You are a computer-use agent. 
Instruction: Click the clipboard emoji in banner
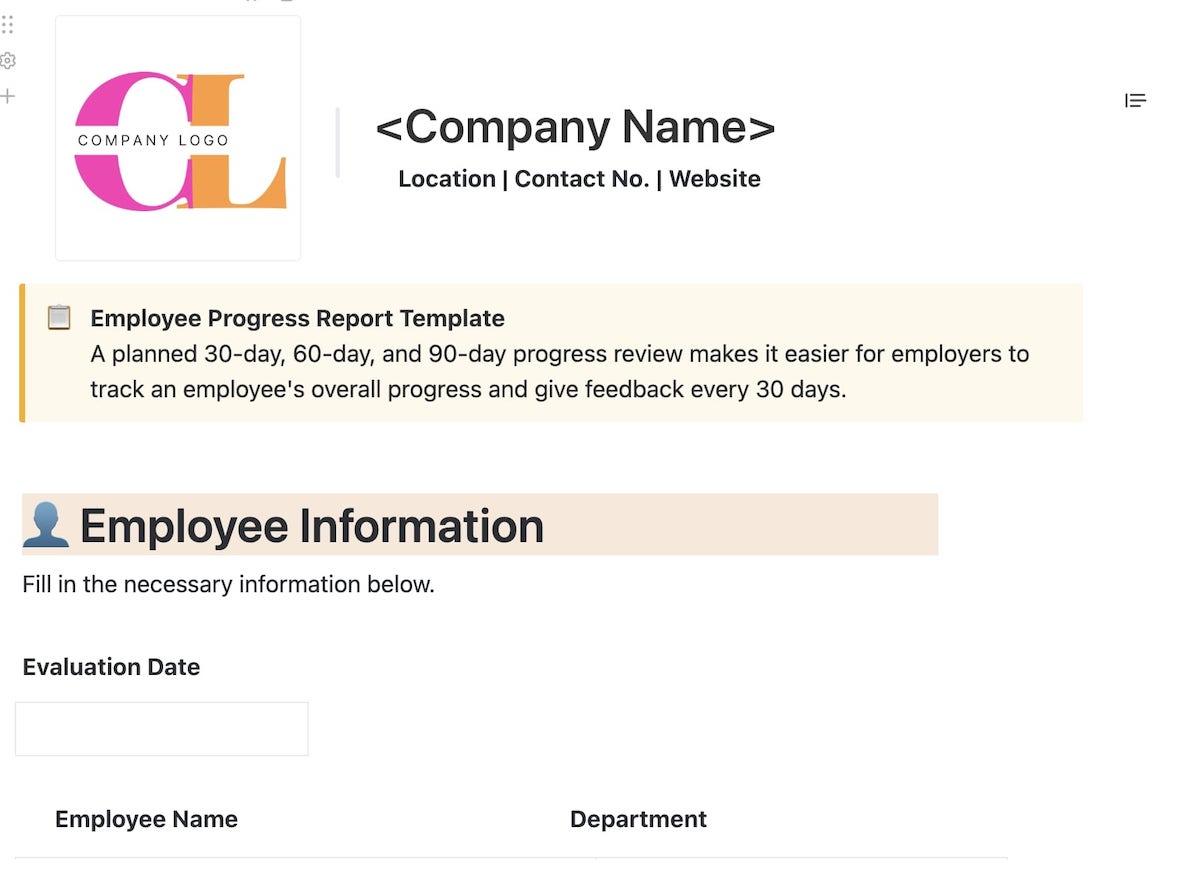(59, 318)
